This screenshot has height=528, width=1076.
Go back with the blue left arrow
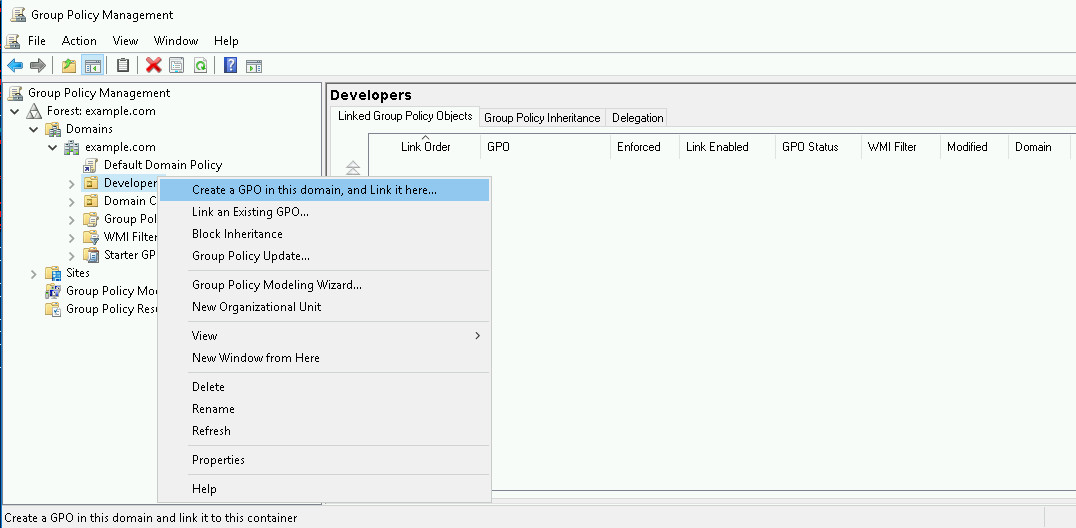click(x=15, y=65)
